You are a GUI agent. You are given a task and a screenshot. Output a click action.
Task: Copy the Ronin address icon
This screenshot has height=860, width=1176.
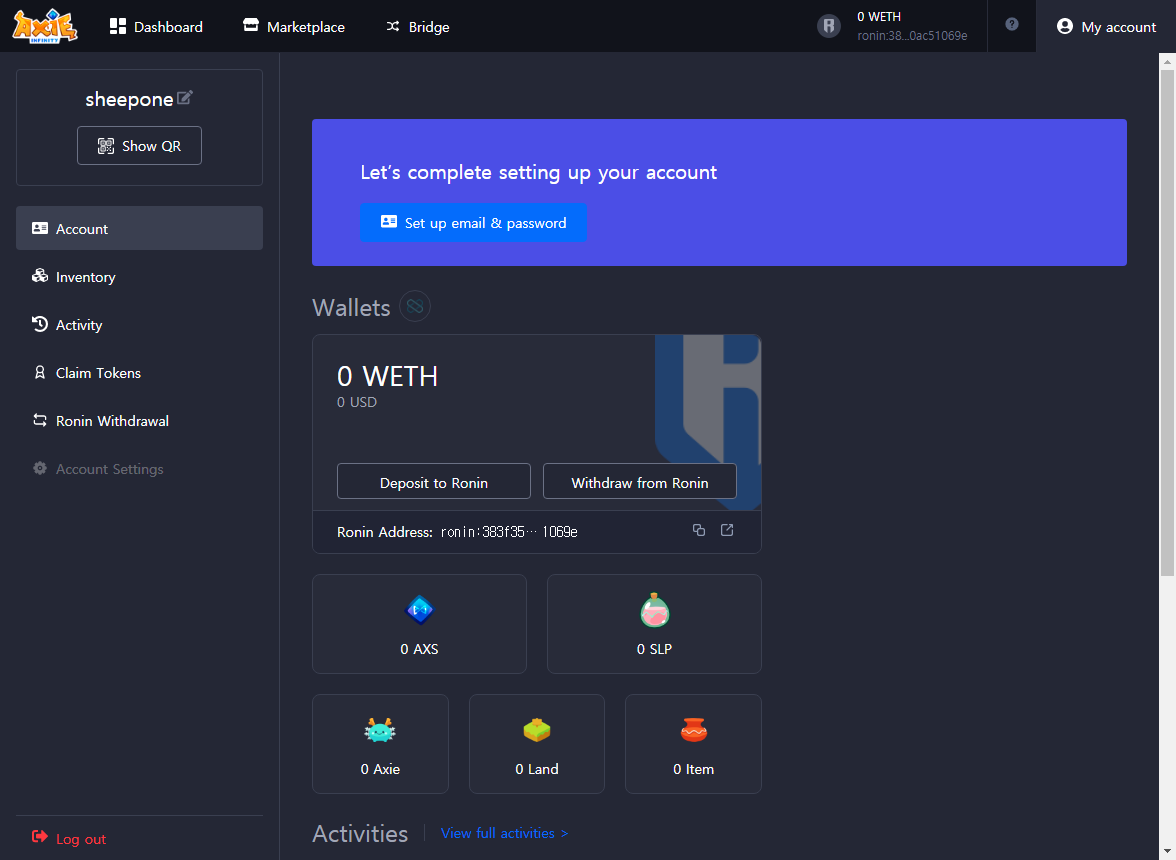pyautogui.click(x=699, y=530)
